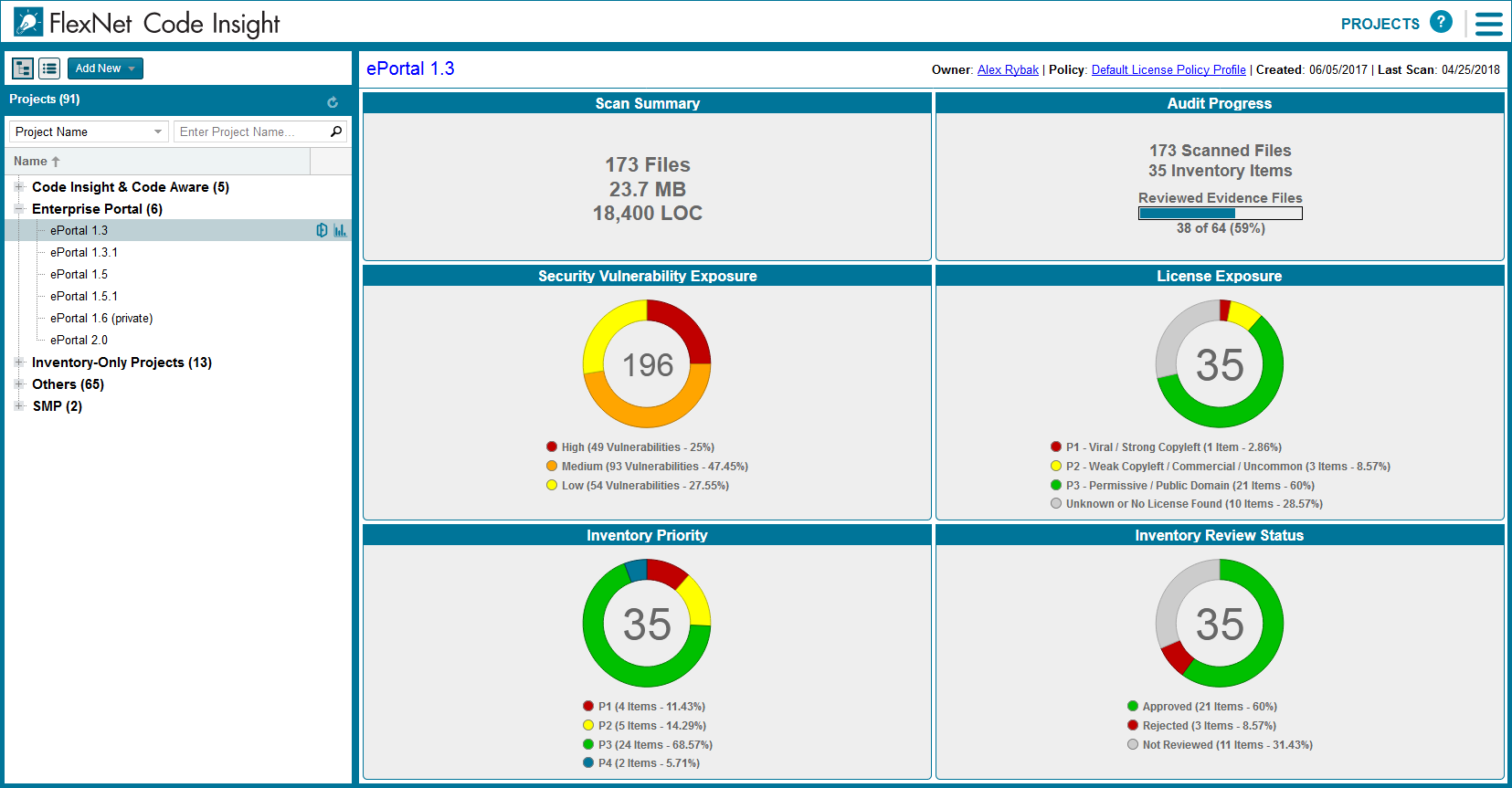Click 173 Files scan summary text
Viewport: 1512px width, 788px height.
point(648,164)
